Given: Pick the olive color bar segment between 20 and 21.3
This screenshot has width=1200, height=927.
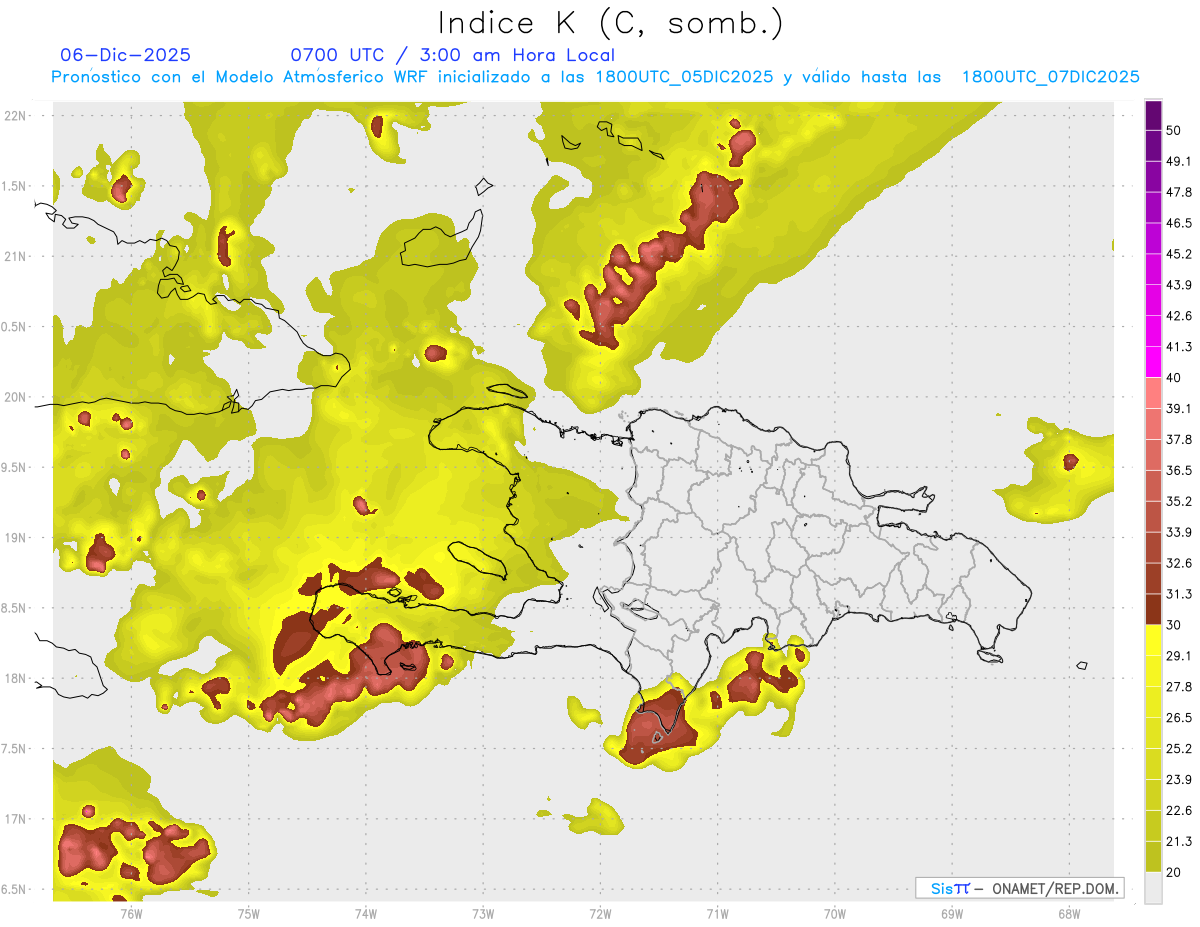Looking at the screenshot, I should [x=1153, y=856].
